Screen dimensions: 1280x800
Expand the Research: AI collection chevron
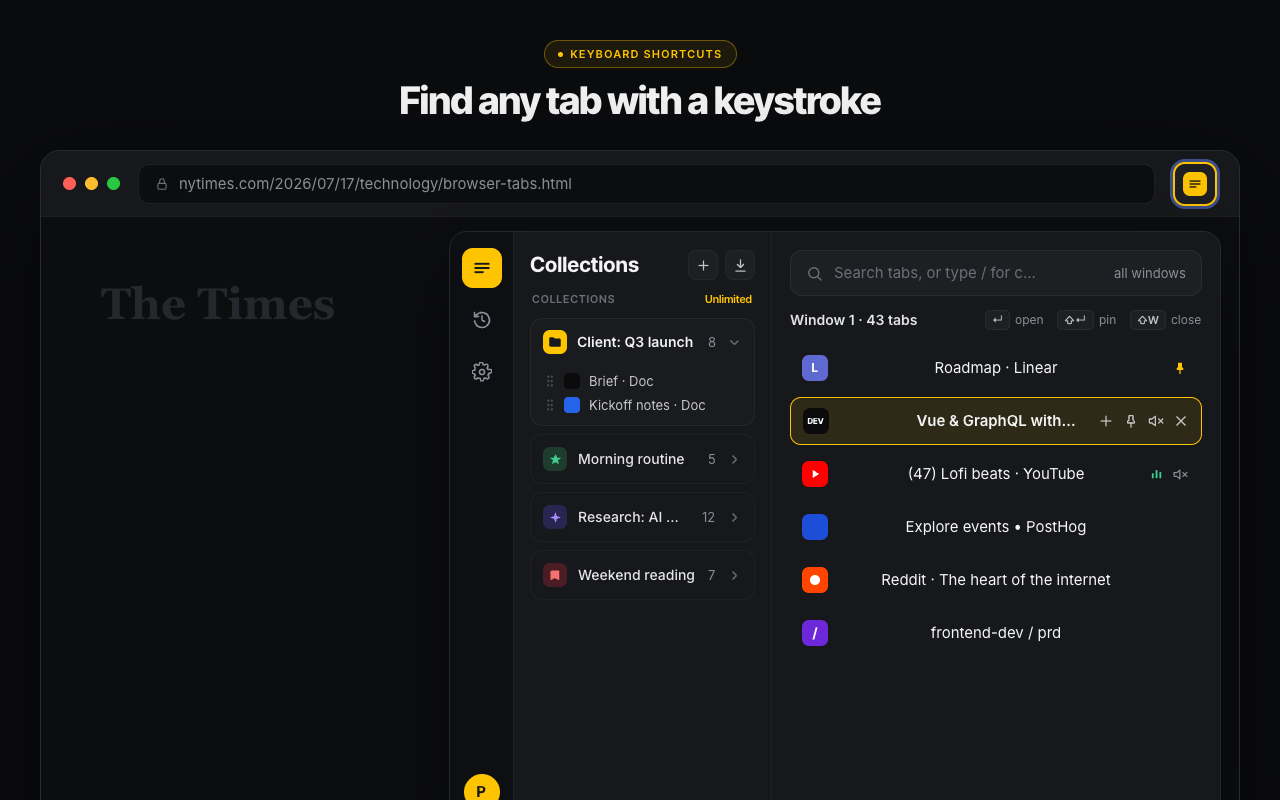[x=734, y=517]
